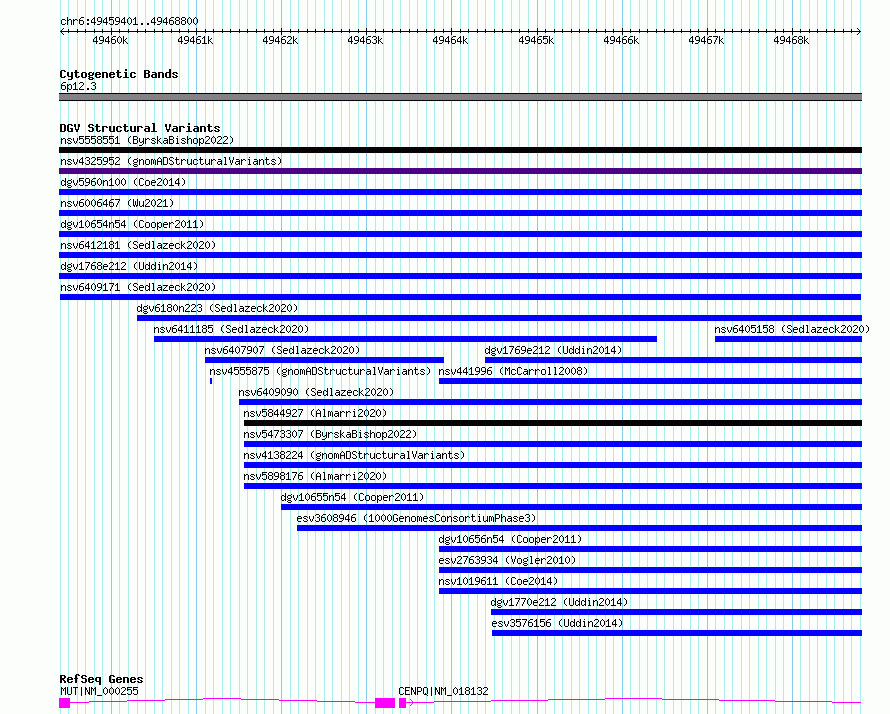The height and width of the screenshot is (714, 890).
Task: Click esv3576156 (Uddin2014) label
Action: click(557, 623)
